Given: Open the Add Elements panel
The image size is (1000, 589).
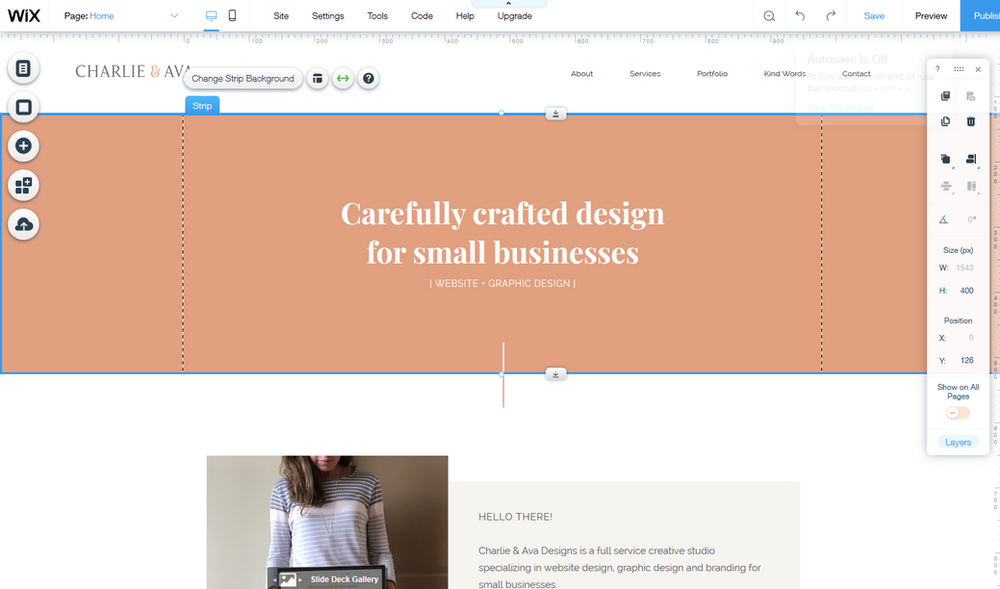Looking at the screenshot, I should click(x=24, y=146).
